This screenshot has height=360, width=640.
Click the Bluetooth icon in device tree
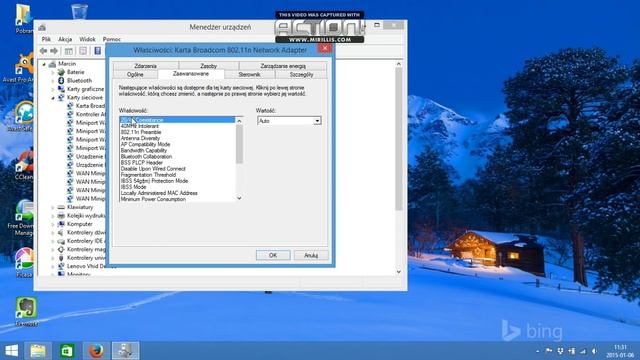[x=61, y=80]
